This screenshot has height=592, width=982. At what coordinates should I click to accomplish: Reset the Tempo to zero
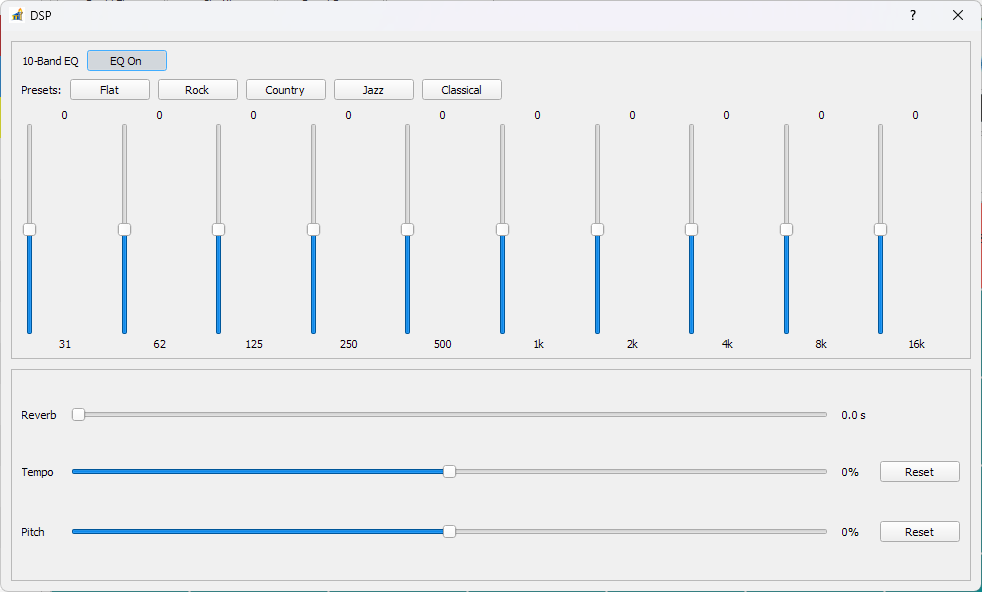pos(919,471)
